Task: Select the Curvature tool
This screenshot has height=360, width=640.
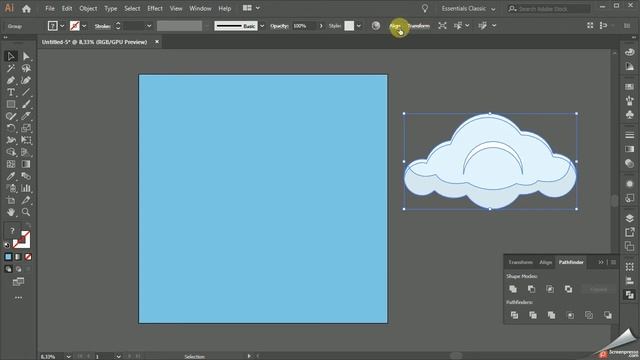Action: pos(26,80)
